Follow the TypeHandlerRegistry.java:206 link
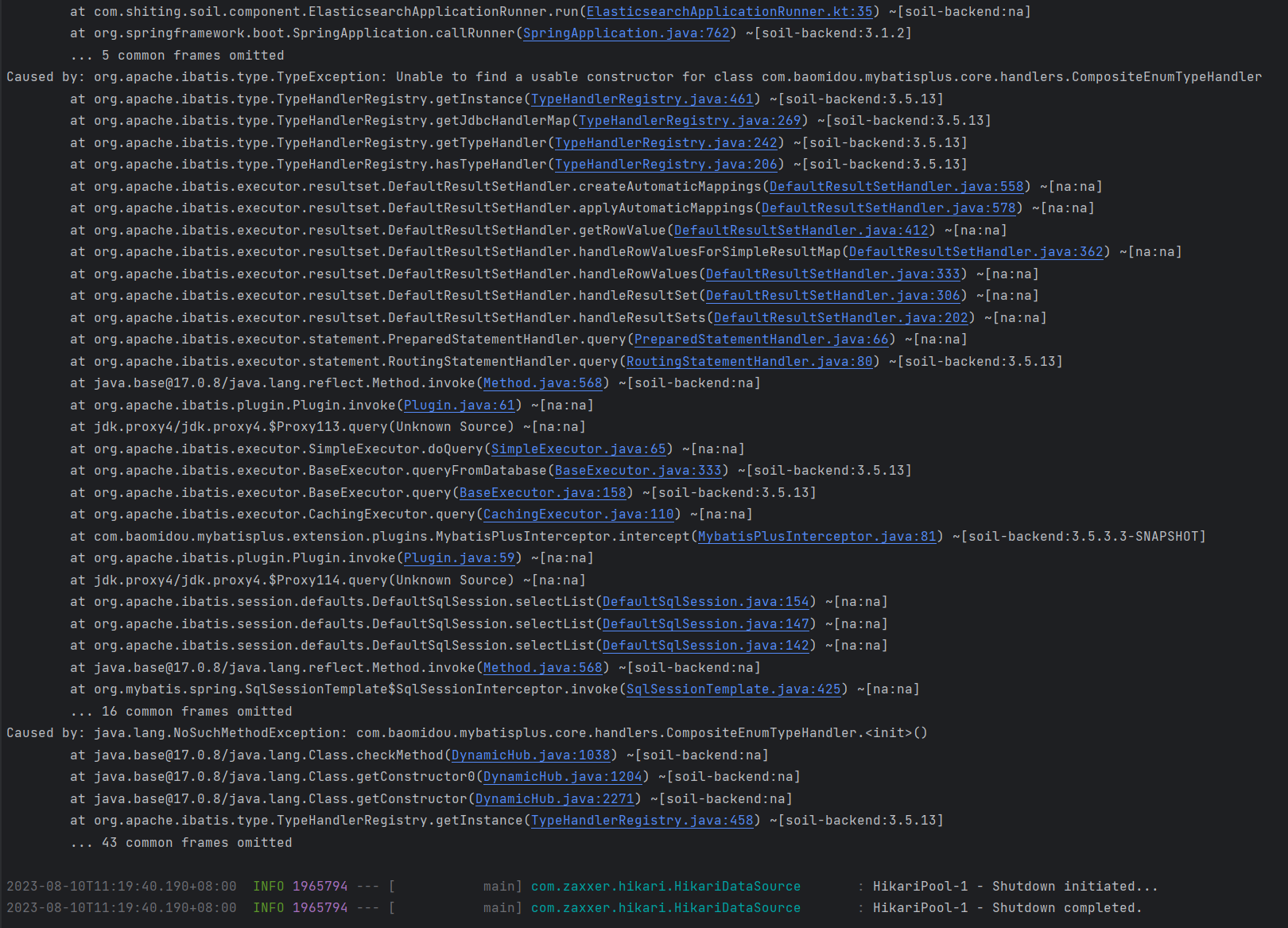1288x928 pixels. 665,165
